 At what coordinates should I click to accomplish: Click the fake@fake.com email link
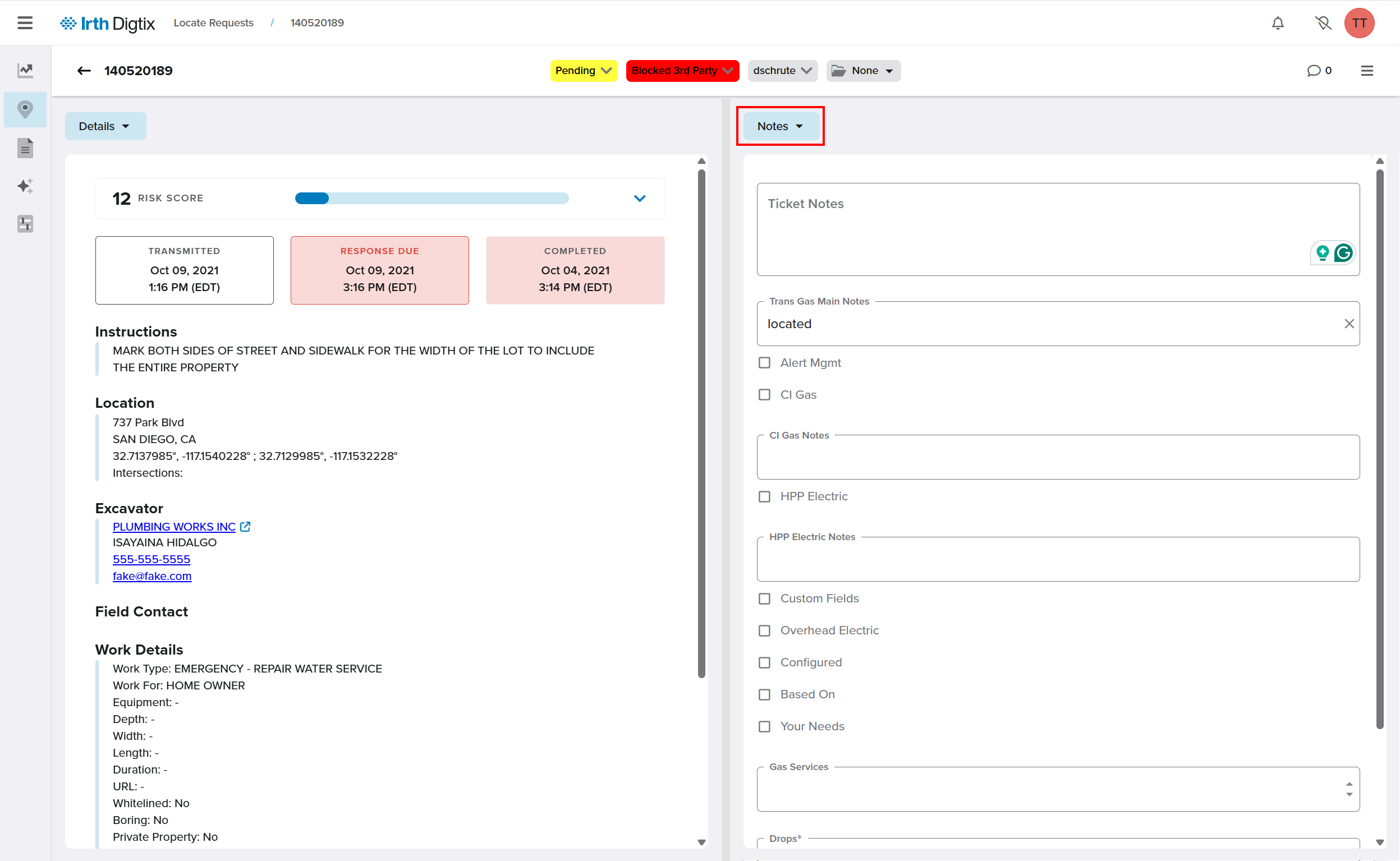pos(152,576)
